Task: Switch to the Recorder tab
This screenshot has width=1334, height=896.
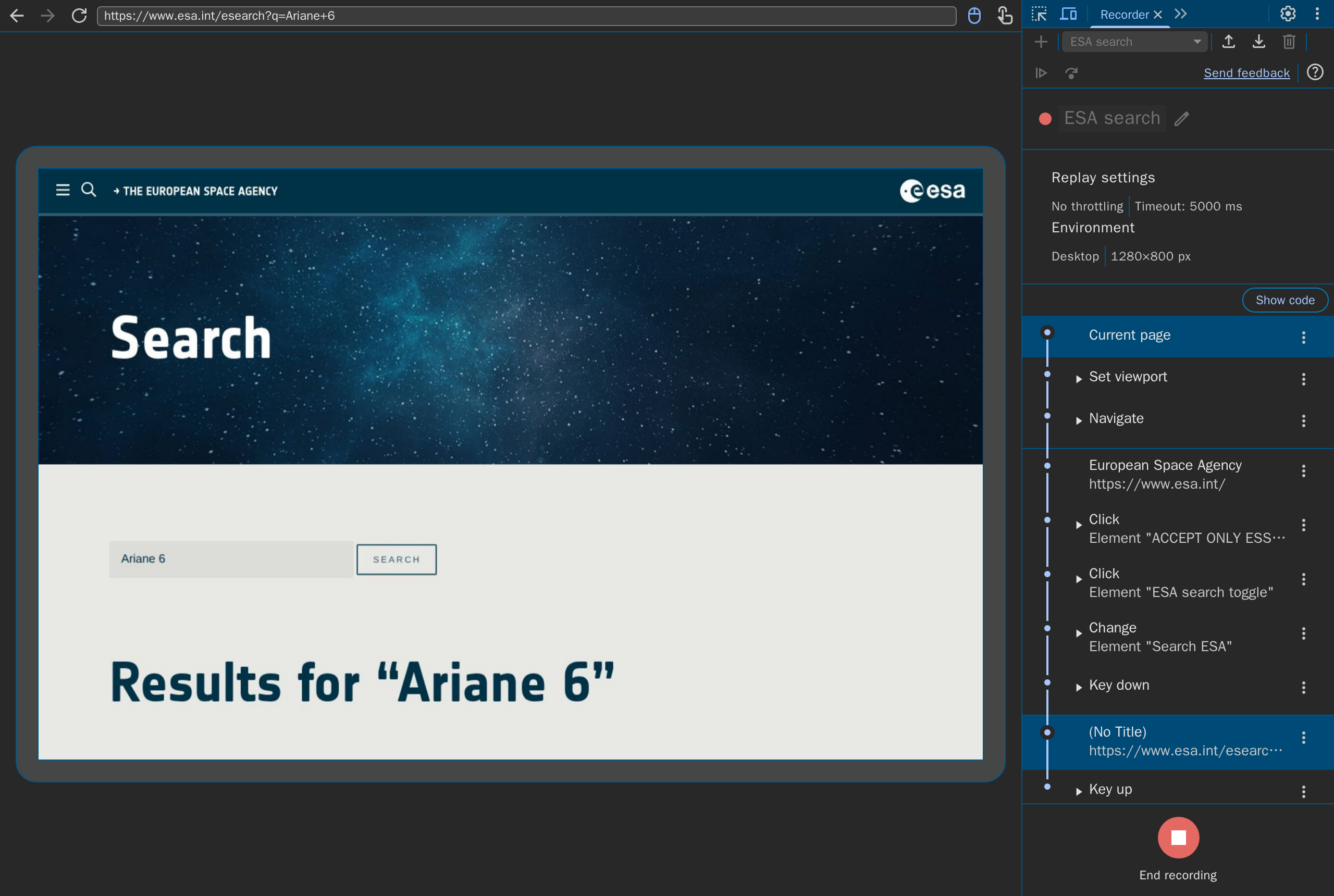Action: (x=1124, y=15)
